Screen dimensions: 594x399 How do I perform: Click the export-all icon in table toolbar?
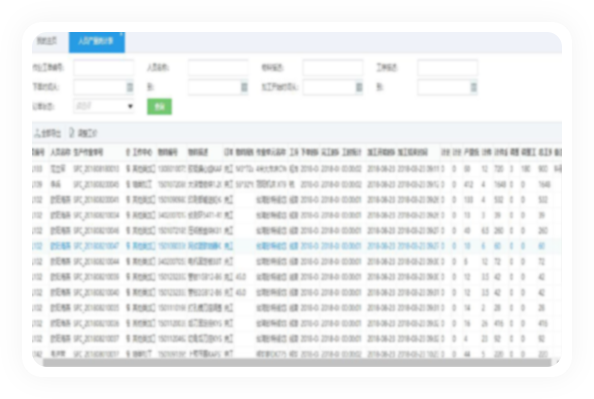pos(38,133)
